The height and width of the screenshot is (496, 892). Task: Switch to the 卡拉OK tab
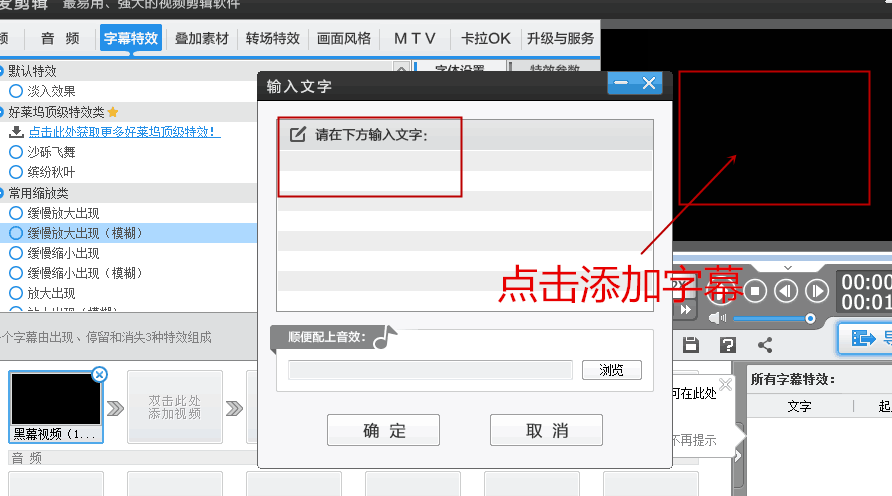(x=485, y=38)
